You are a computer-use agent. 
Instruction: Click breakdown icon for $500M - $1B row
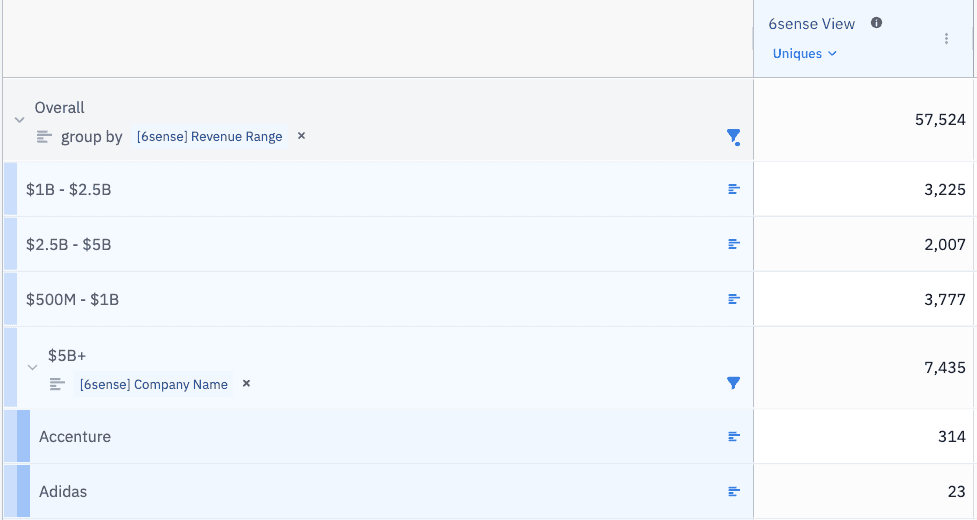[x=734, y=299]
